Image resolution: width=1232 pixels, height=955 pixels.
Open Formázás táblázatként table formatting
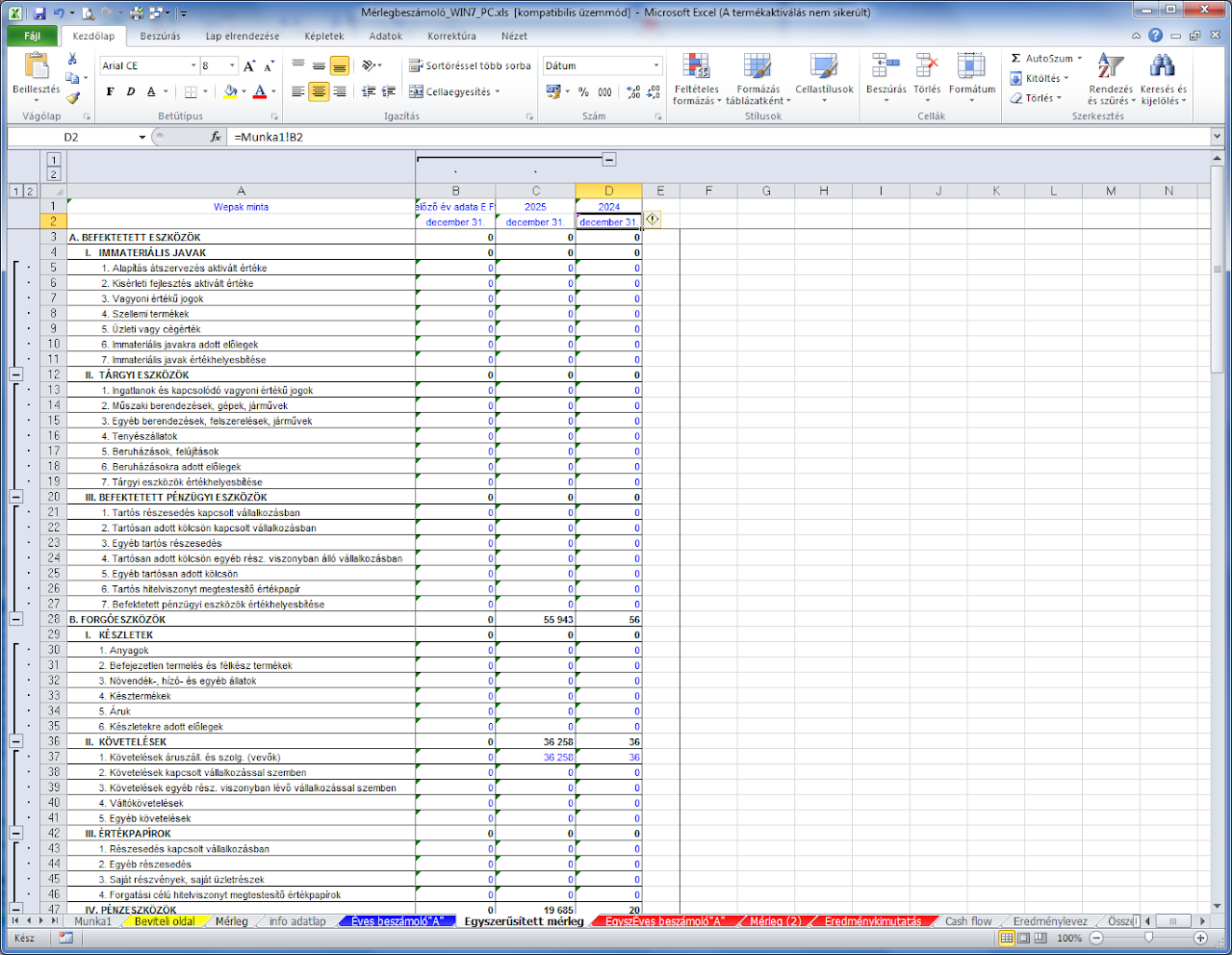[x=757, y=79]
